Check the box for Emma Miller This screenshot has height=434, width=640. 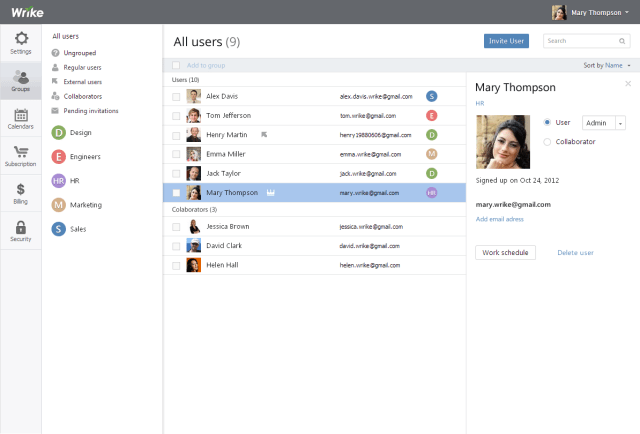click(x=176, y=154)
